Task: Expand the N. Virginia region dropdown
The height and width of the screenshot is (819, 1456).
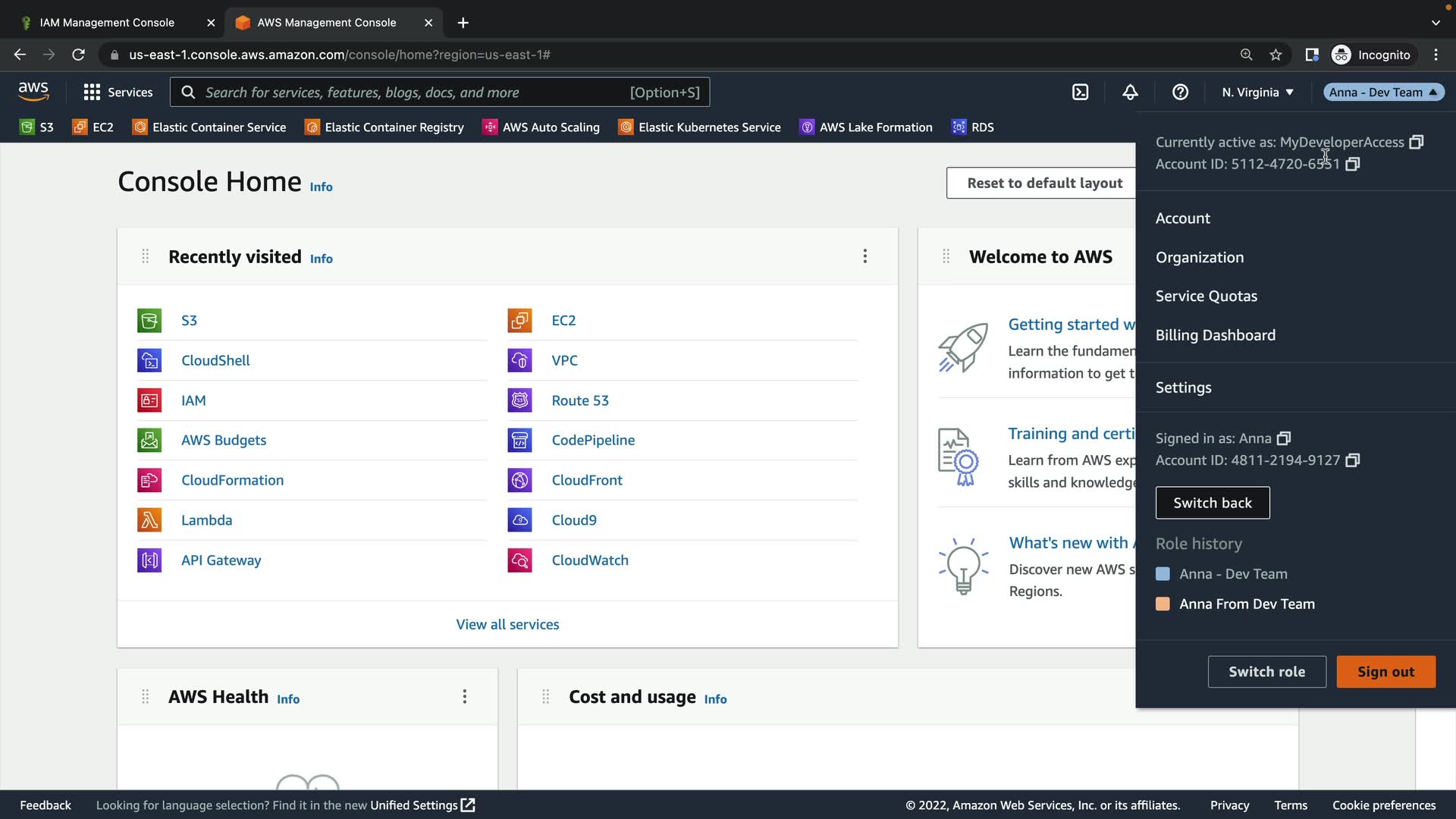Action: point(1257,93)
